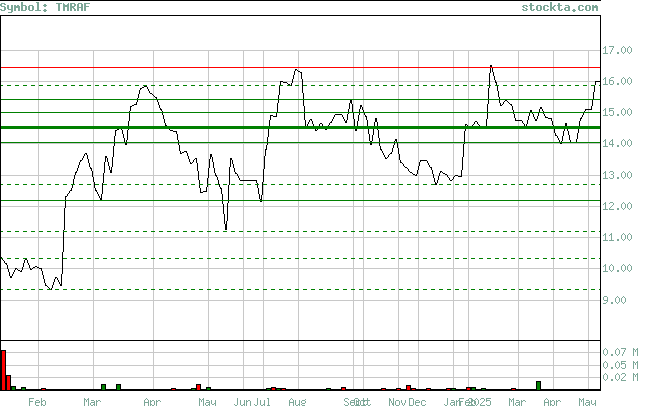Click the Dec month label
The image size is (655, 406).
click(417, 401)
